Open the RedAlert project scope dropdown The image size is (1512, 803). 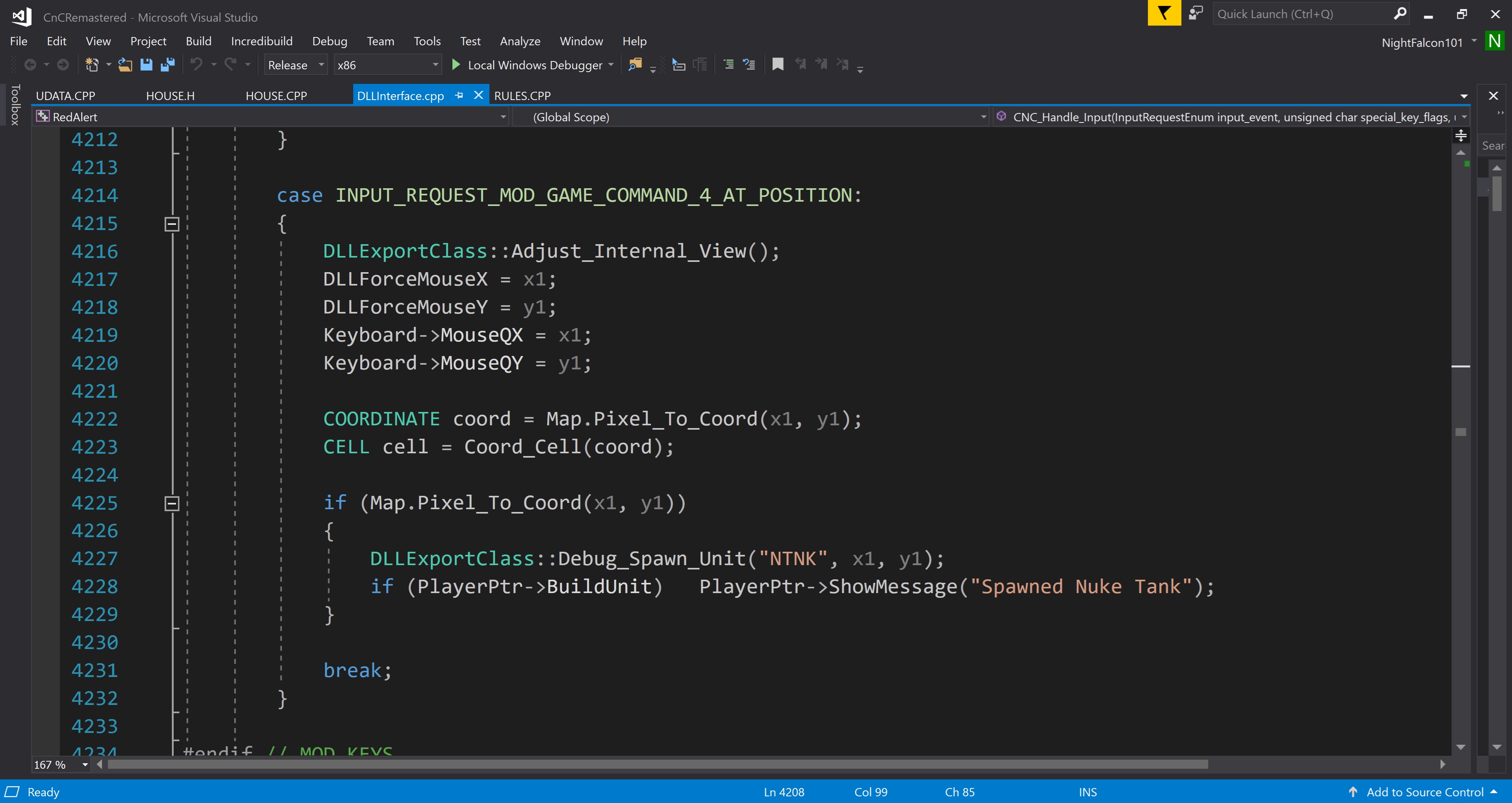tap(271, 117)
